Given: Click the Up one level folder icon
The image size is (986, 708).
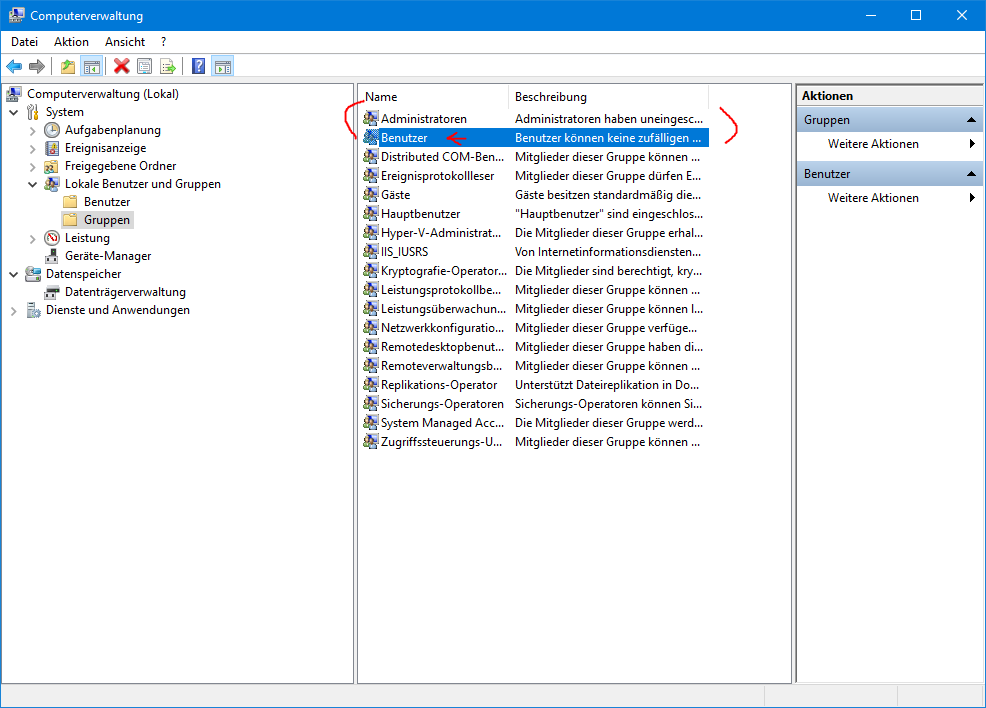Looking at the screenshot, I should pyautogui.click(x=68, y=66).
